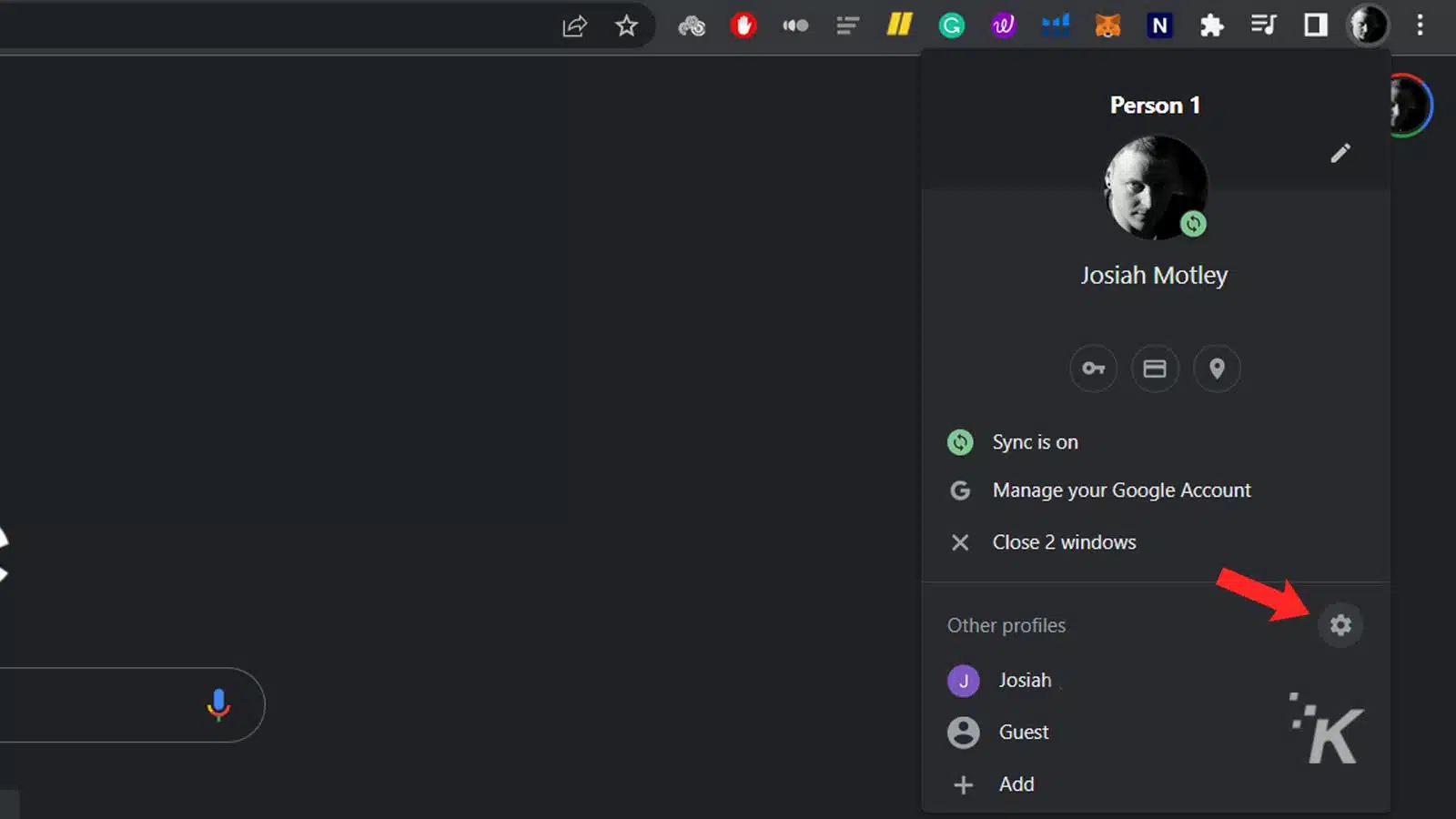Click Close 2 windows option
This screenshot has width=1456, height=819.
click(1064, 541)
